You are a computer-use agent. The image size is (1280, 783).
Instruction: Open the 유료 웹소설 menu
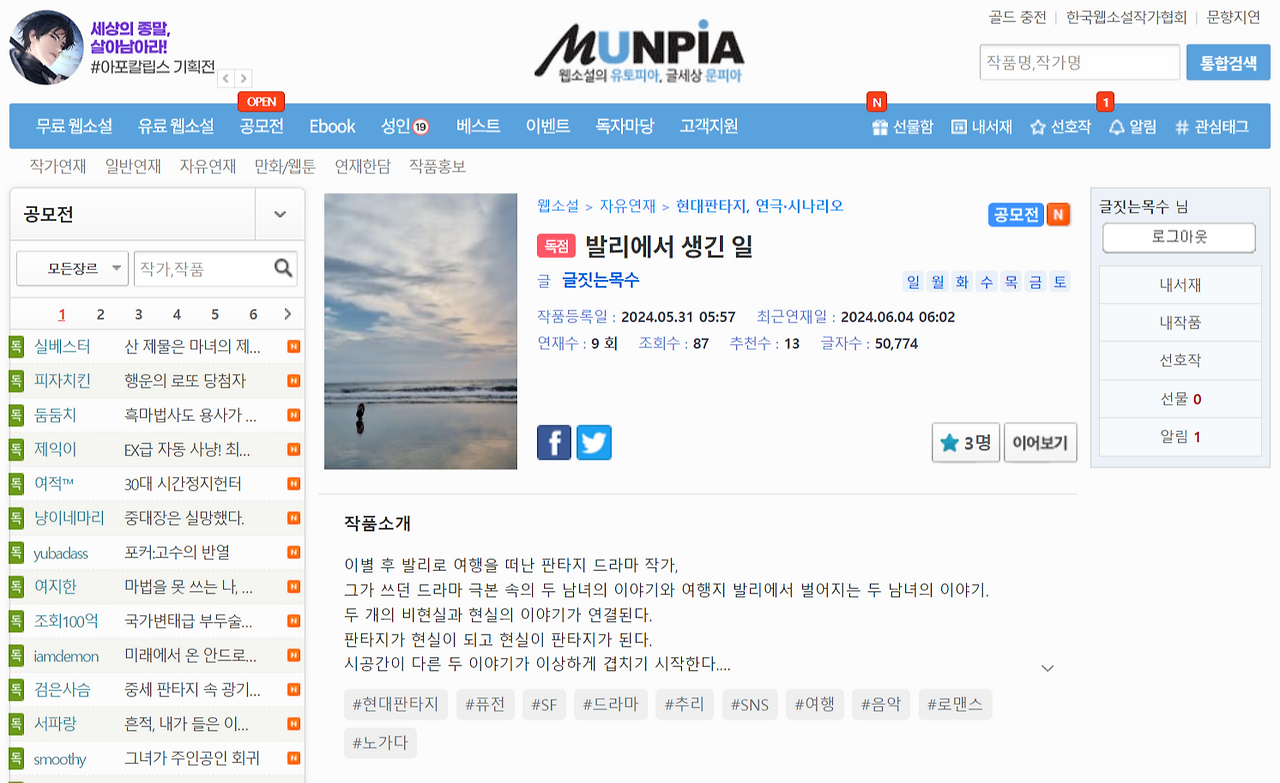[176, 126]
